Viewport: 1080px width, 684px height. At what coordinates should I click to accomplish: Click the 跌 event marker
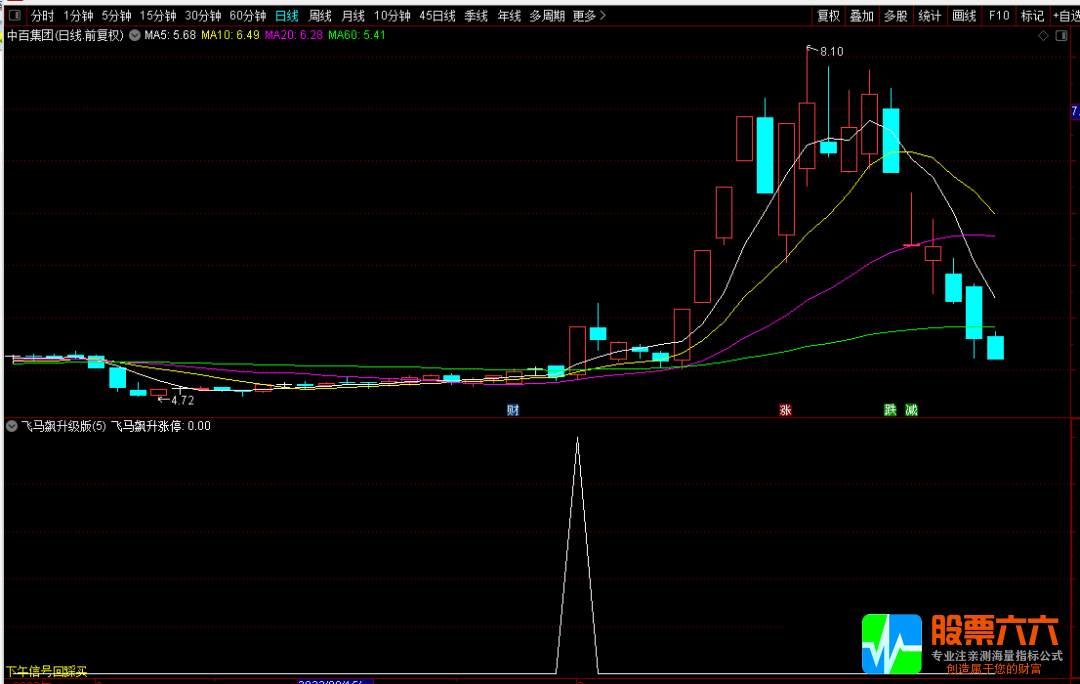tap(890, 410)
